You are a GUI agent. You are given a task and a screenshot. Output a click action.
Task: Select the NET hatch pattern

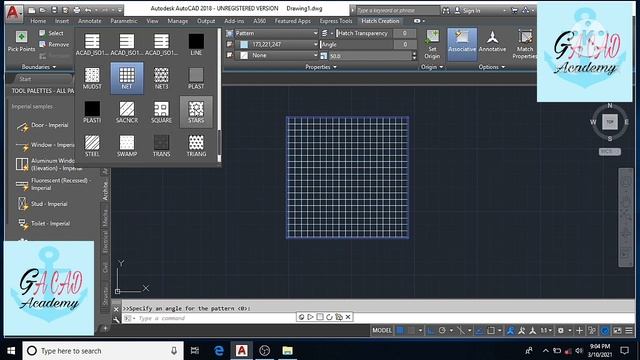click(127, 78)
